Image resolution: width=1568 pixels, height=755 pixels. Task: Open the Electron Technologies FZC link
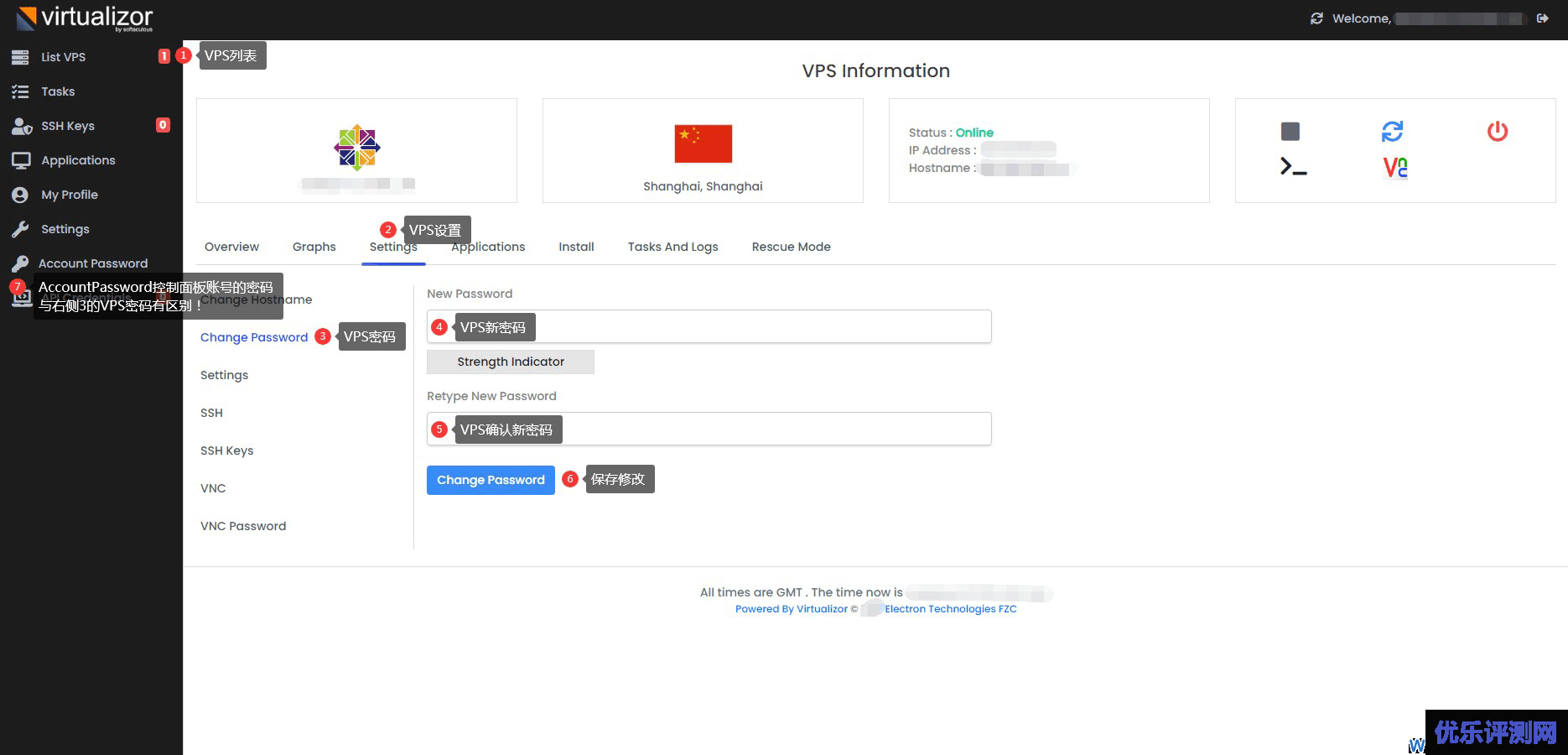(951, 609)
